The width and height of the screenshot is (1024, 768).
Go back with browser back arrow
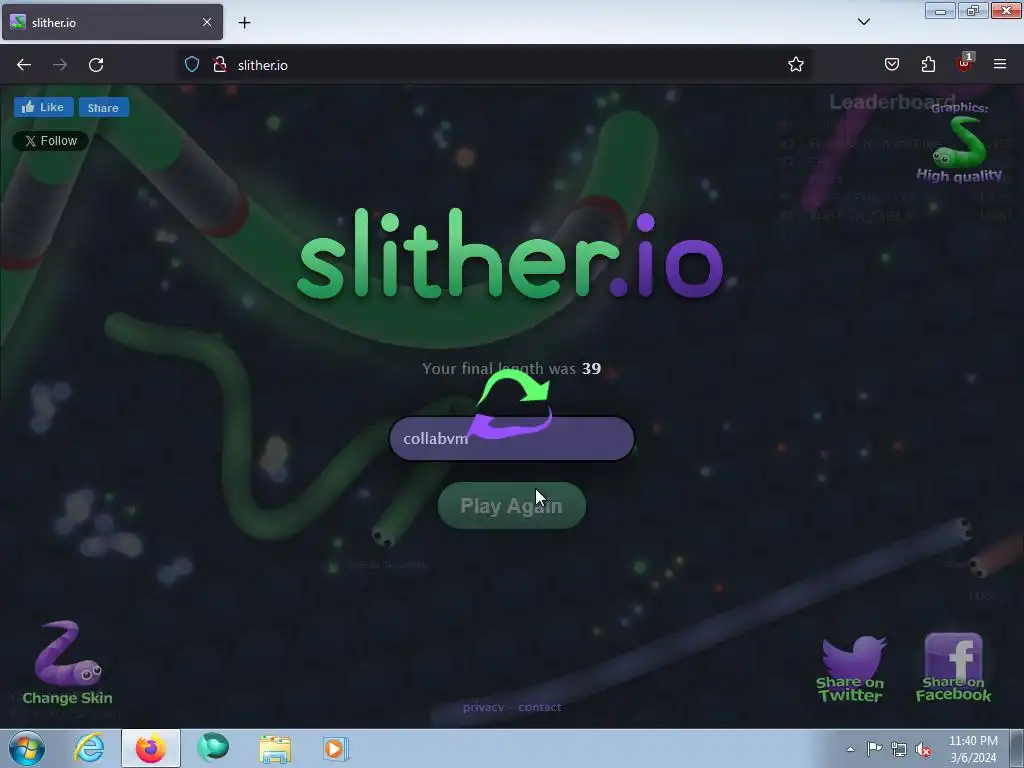[x=24, y=65]
